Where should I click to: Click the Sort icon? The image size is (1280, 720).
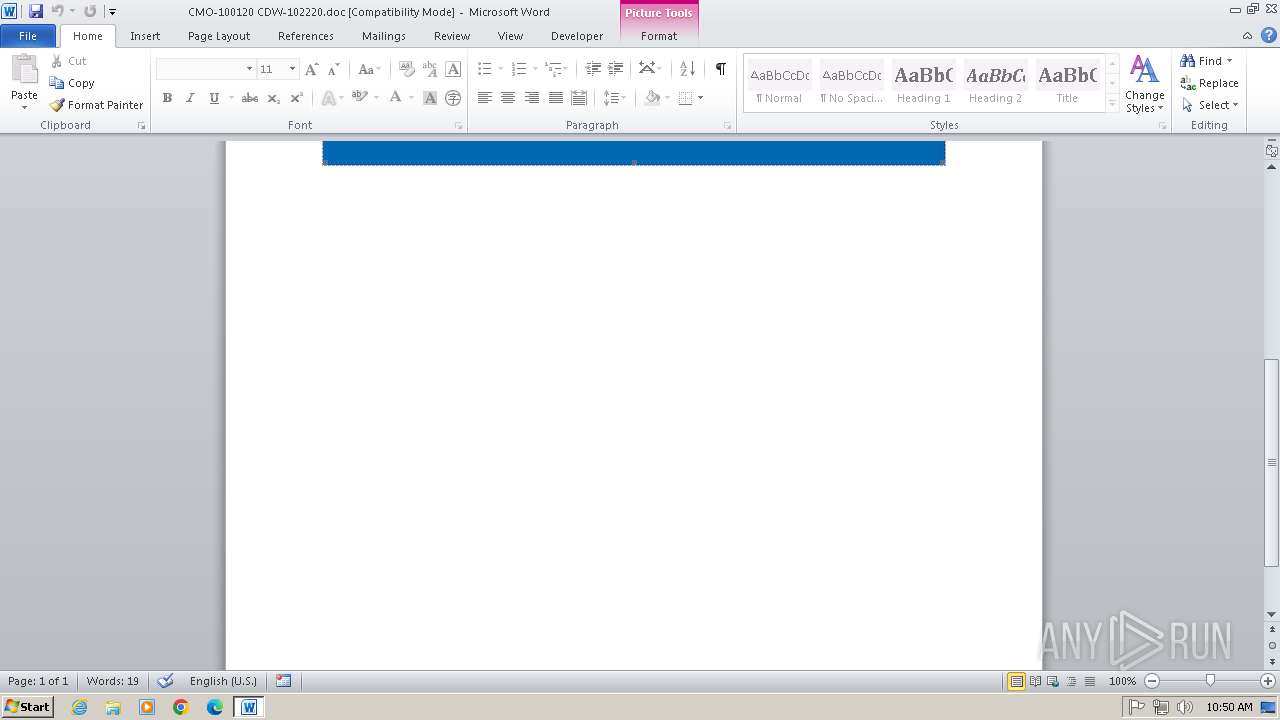coord(687,69)
